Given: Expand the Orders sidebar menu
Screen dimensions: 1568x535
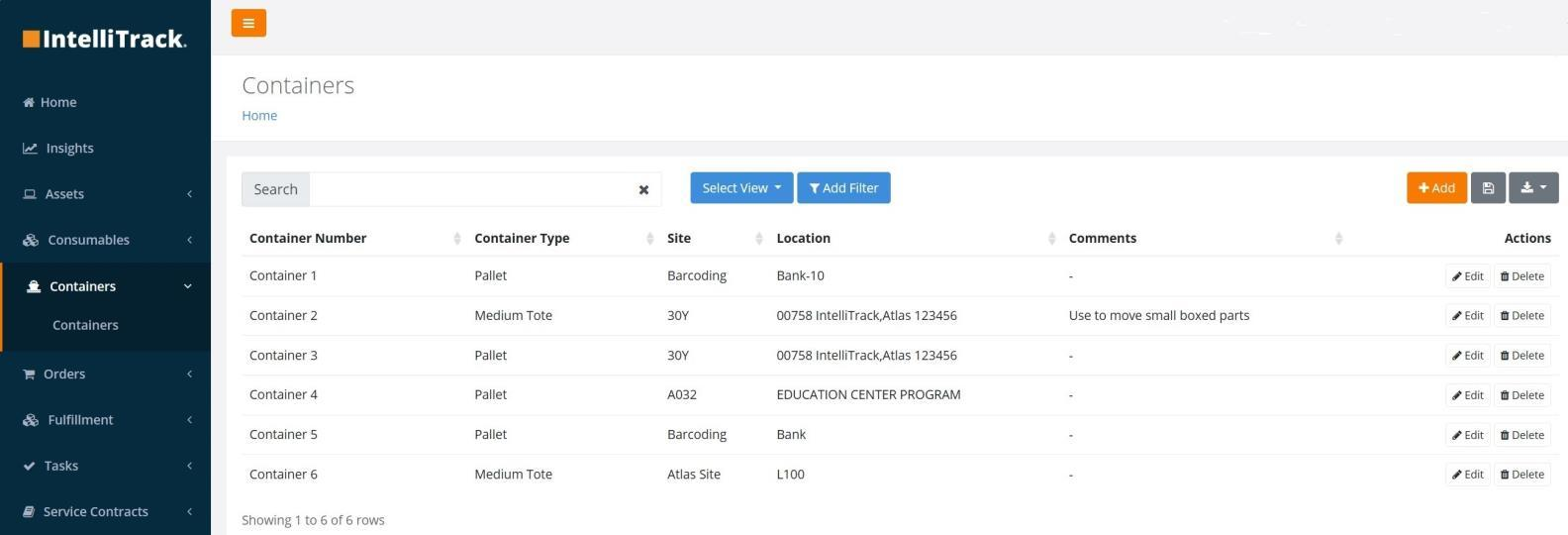Looking at the screenshot, I should click(106, 374).
